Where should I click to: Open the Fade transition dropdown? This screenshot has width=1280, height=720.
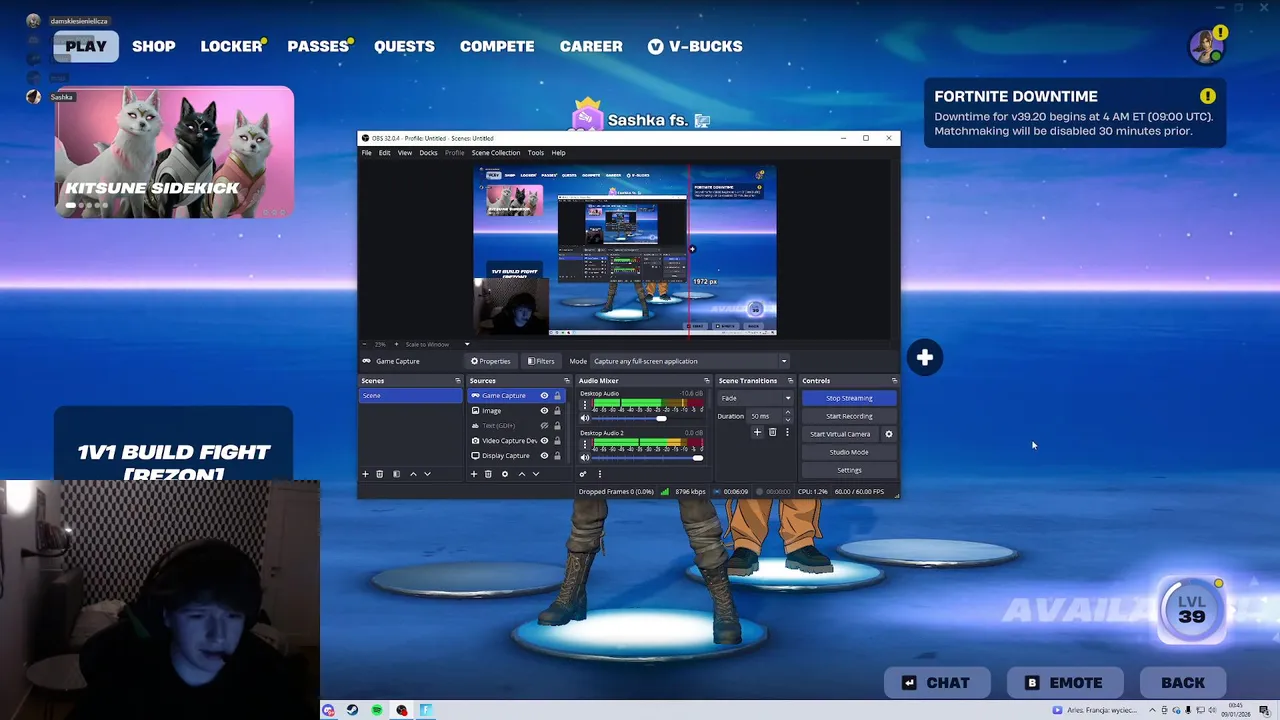click(x=755, y=398)
